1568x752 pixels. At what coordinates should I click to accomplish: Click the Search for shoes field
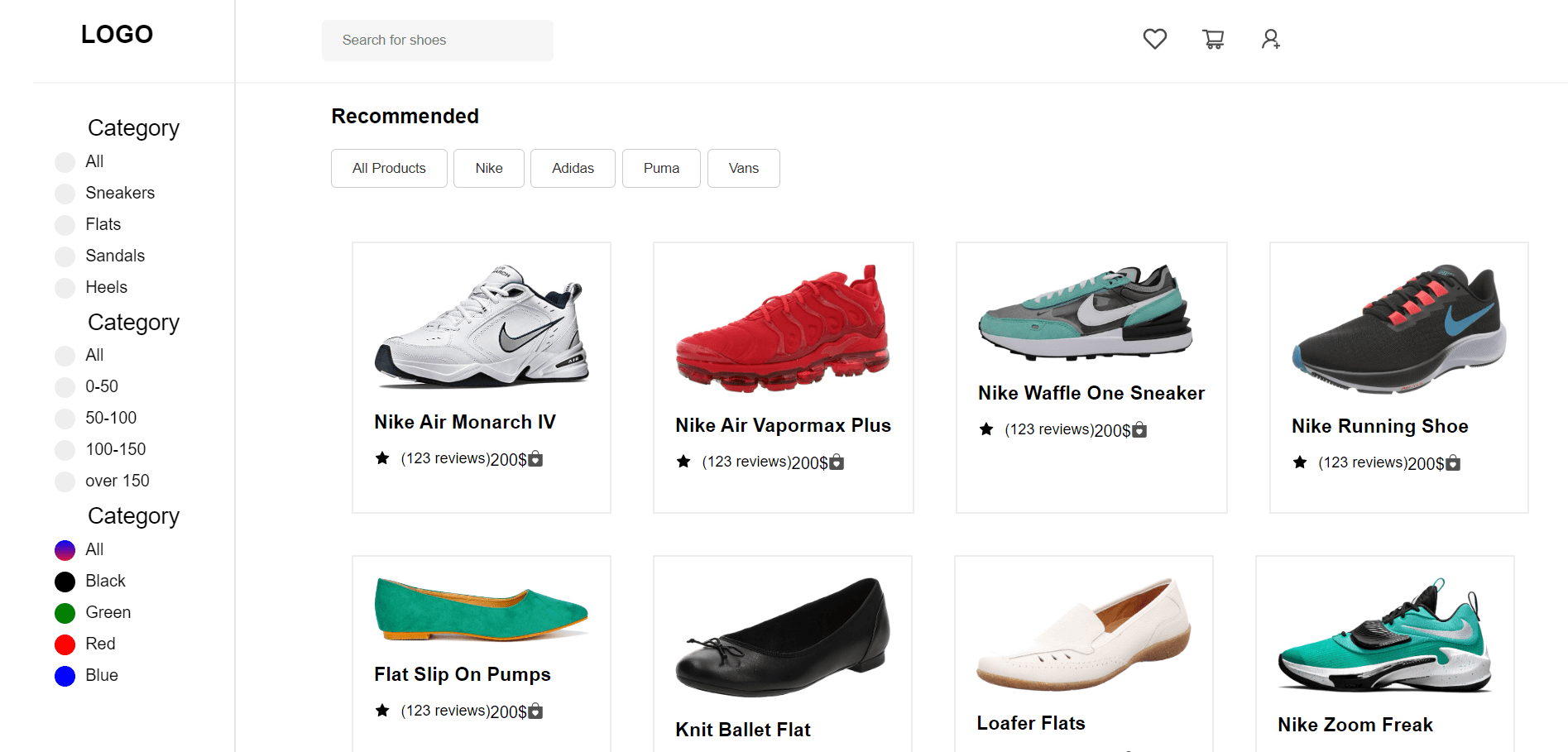click(437, 40)
